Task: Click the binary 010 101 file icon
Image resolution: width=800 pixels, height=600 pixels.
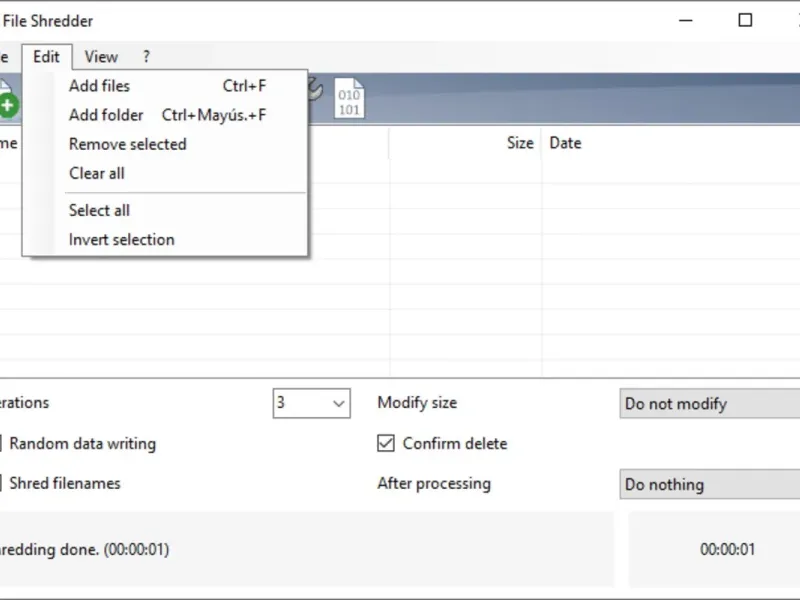Action: [x=349, y=99]
